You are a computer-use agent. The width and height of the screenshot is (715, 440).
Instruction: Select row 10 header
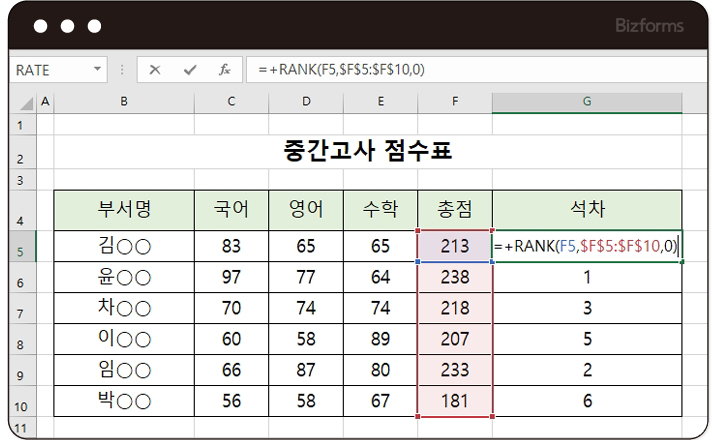click(x=20, y=402)
